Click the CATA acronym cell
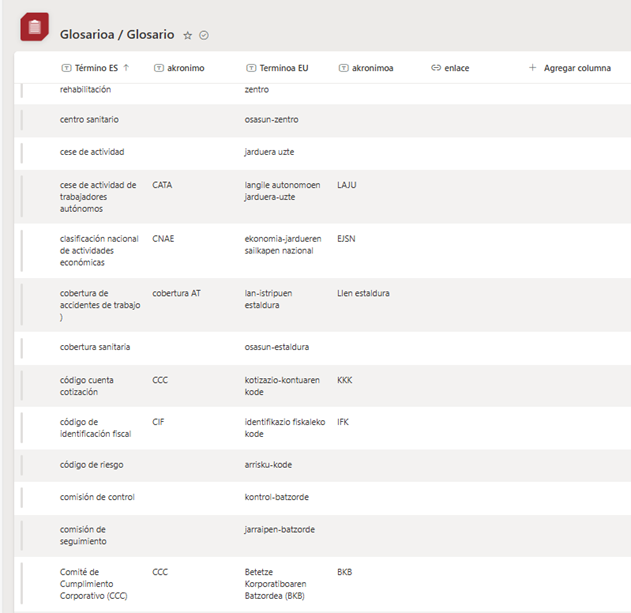 (x=163, y=185)
